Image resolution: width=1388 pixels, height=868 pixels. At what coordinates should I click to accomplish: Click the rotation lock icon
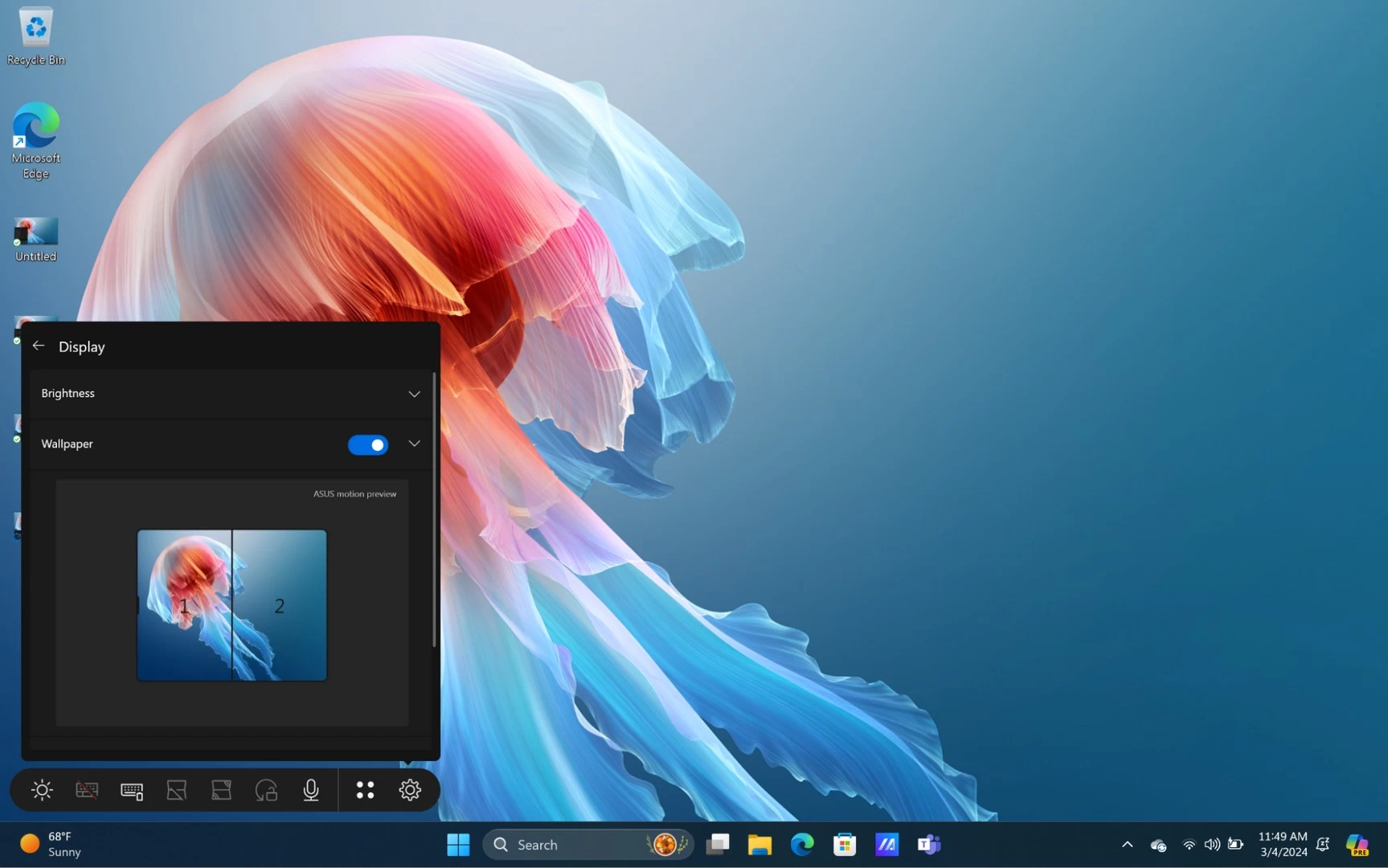[x=266, y=791]
